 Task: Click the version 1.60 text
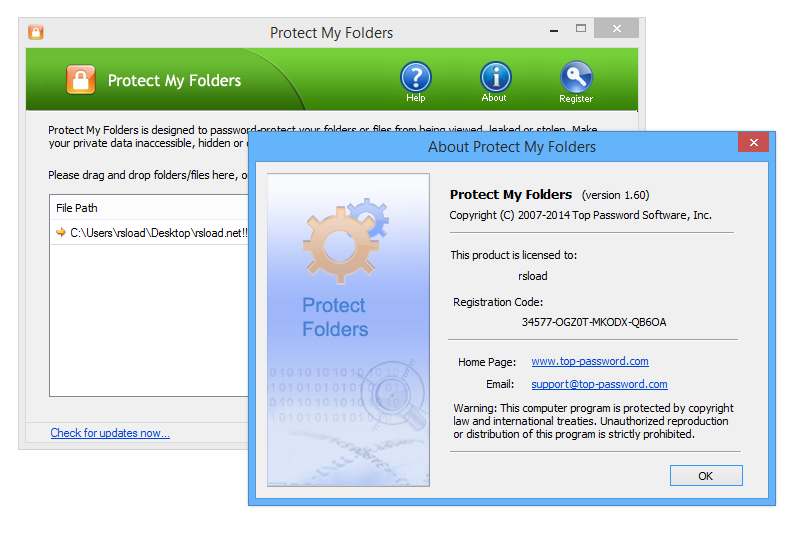(615, 195)
